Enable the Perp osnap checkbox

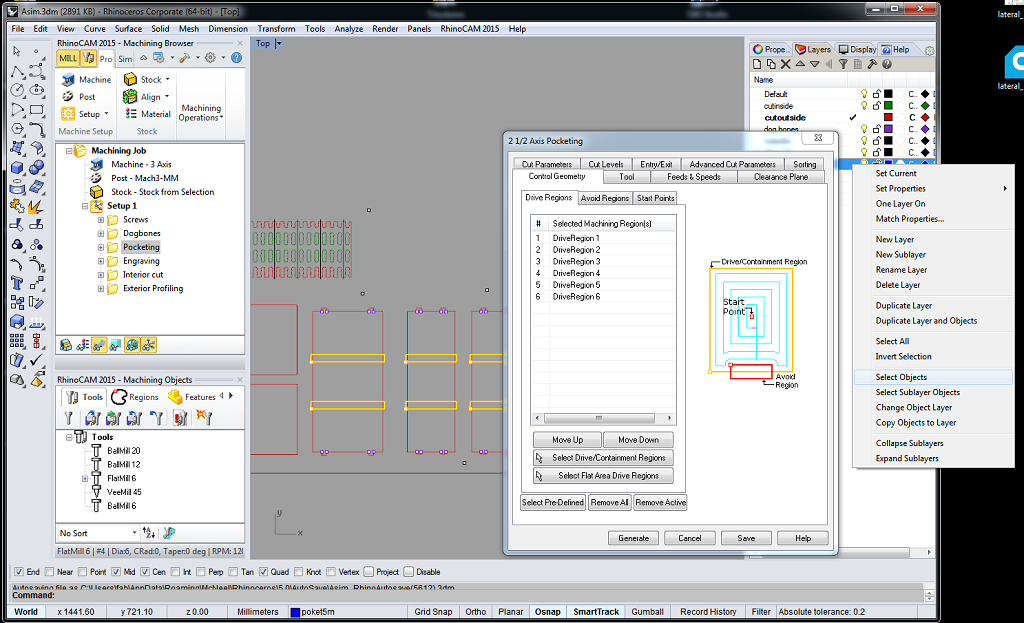click(x=200, y=572)
